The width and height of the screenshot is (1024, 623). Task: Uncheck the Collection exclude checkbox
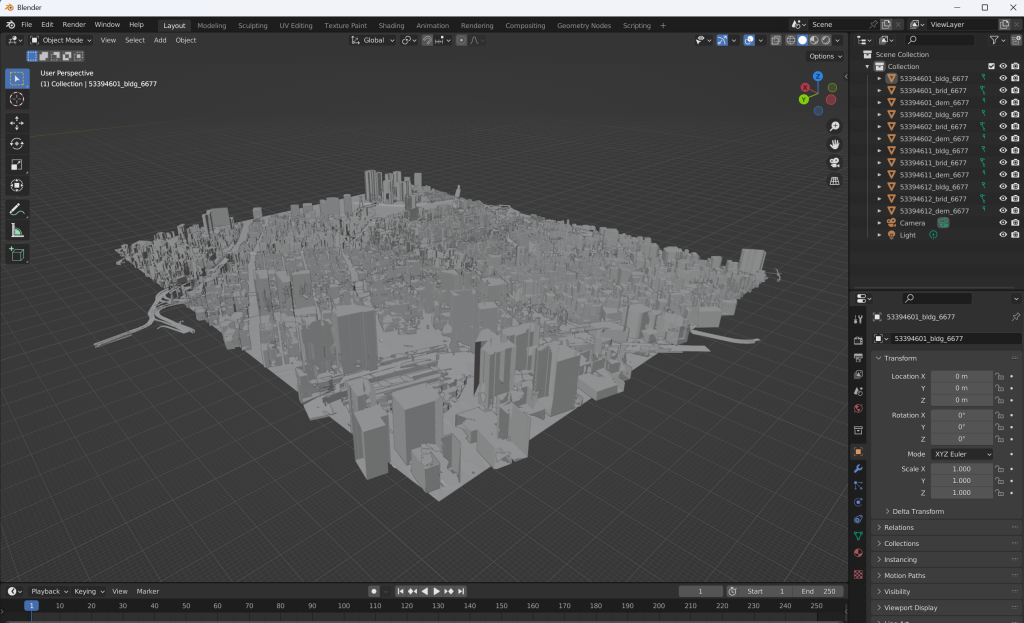(991, 66)
